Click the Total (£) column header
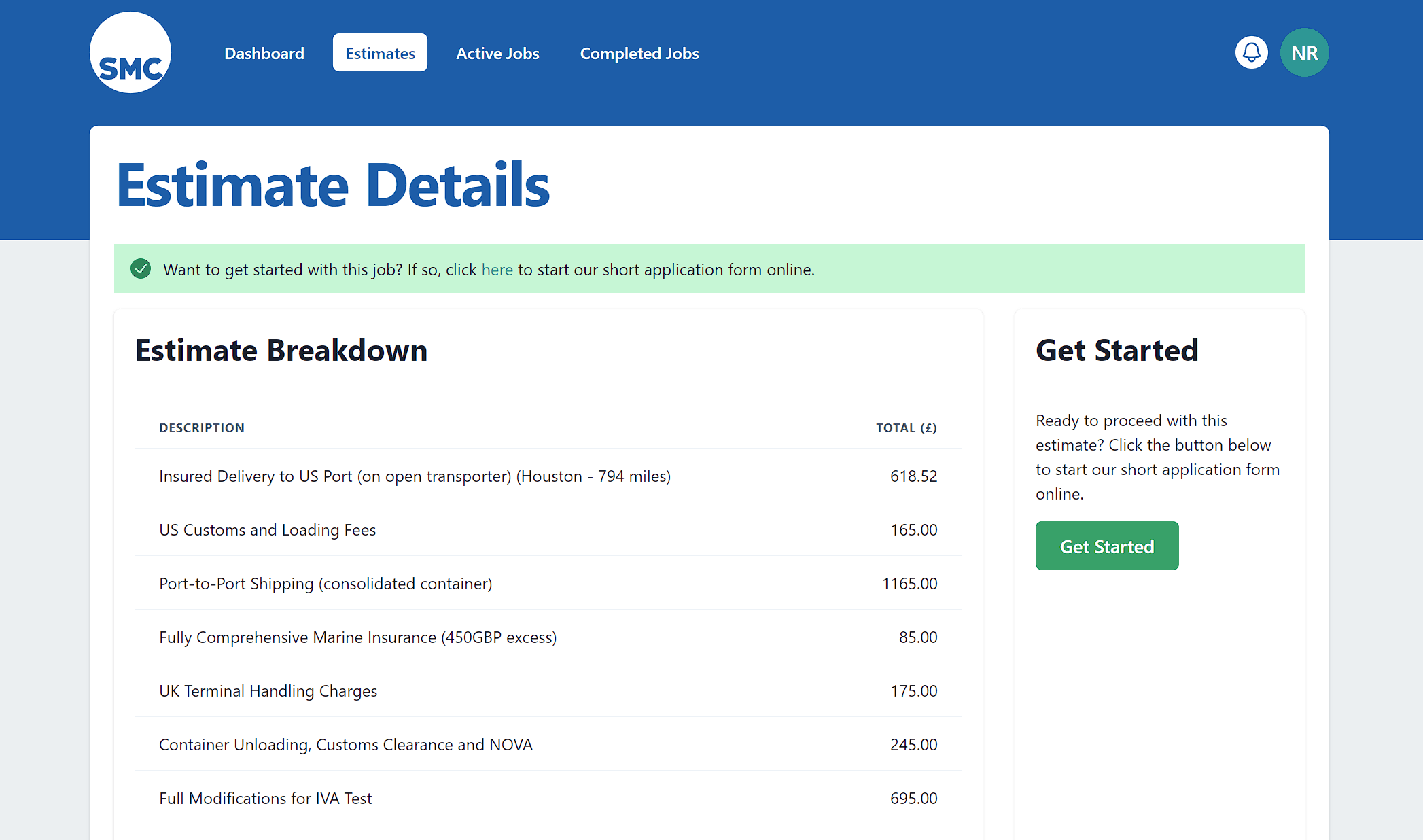 click(906, 428)
